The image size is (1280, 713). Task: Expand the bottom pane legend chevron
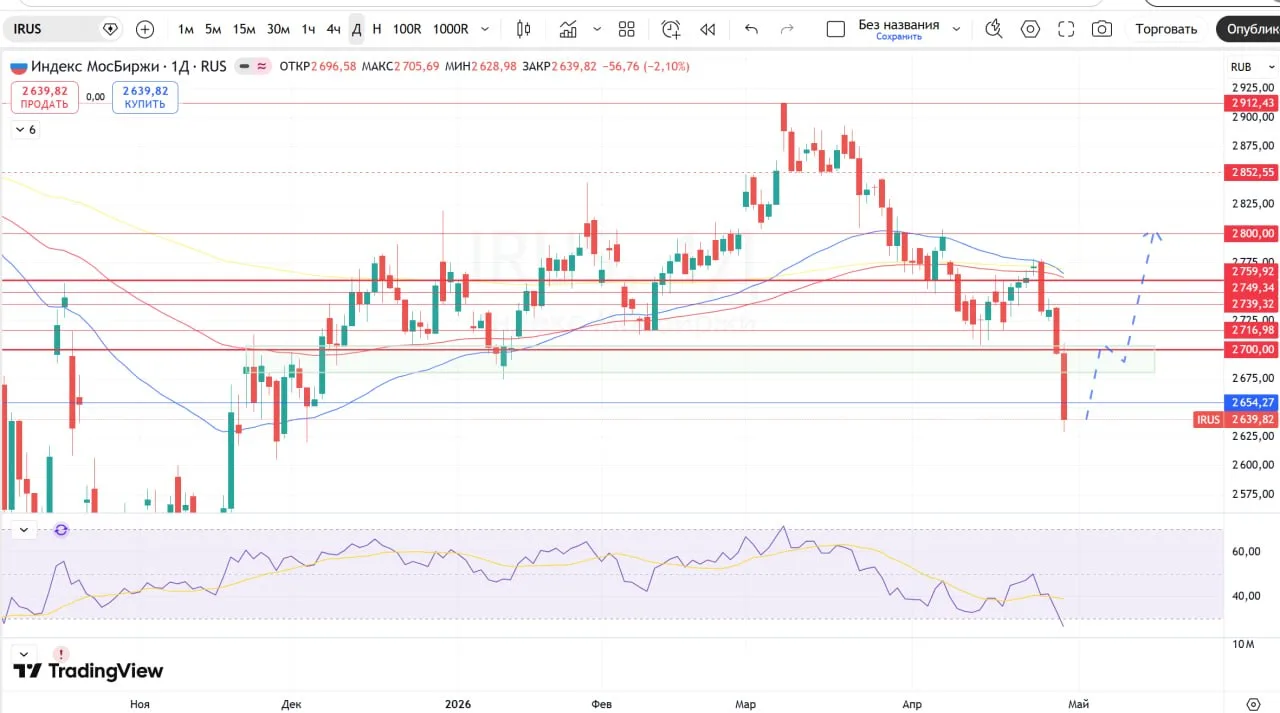[x=24, y=654]
